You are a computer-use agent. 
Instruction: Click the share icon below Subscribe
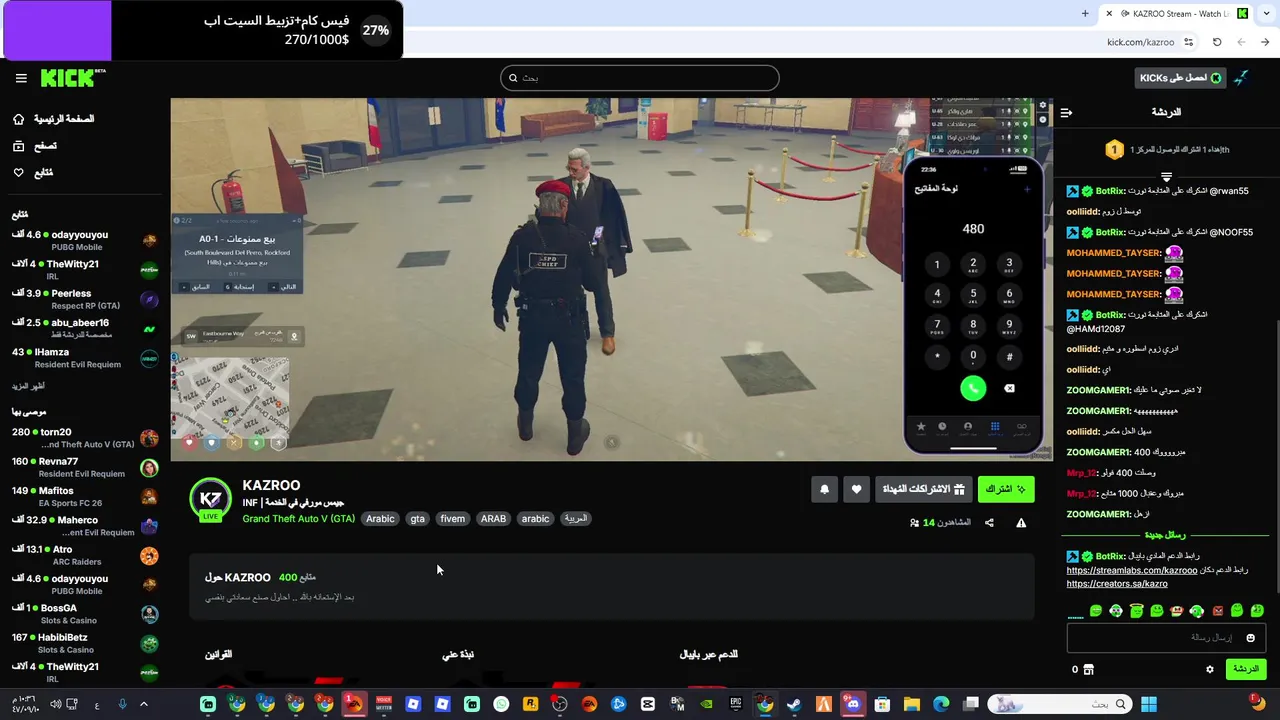[989, 523]
